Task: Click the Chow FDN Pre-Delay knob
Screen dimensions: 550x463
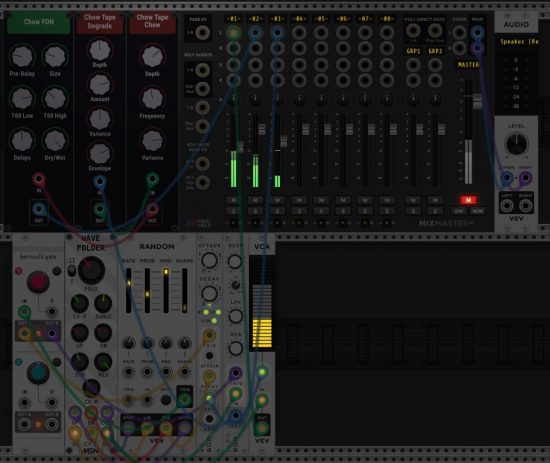Action: pyautogui.click(x=22, y=56)
